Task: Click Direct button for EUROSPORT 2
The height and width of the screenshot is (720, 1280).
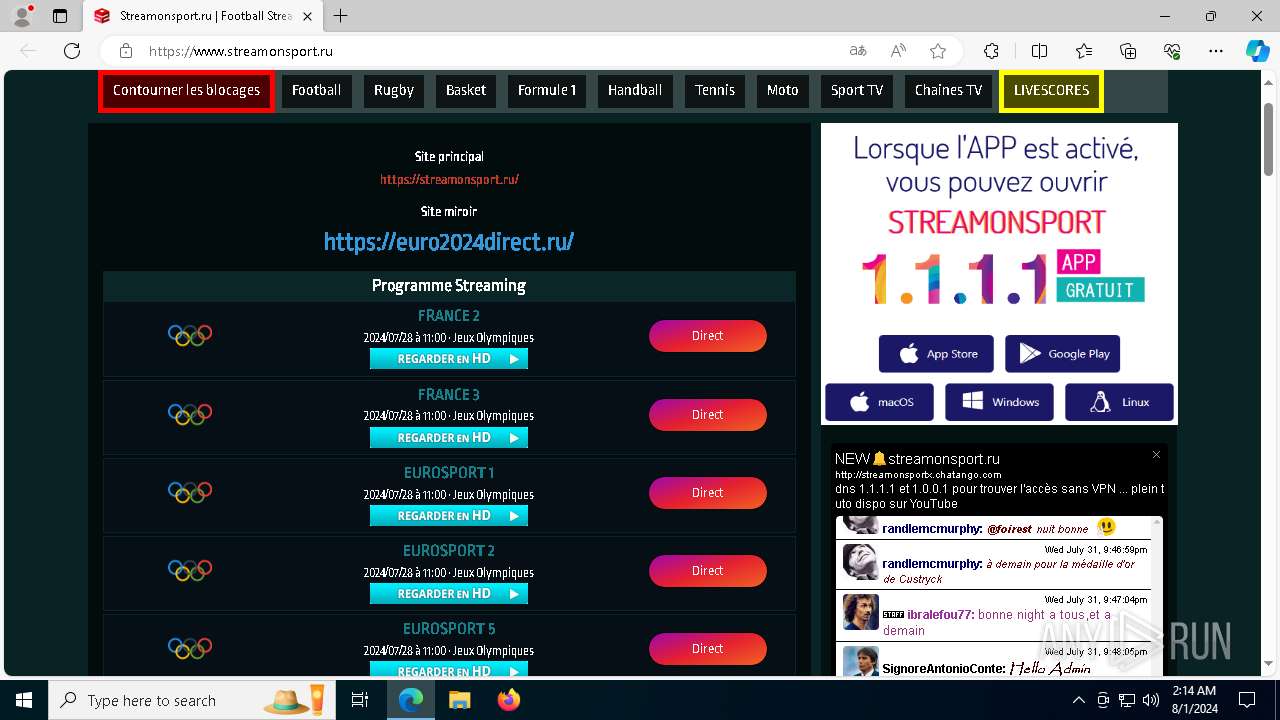Action: coord(708,571)
